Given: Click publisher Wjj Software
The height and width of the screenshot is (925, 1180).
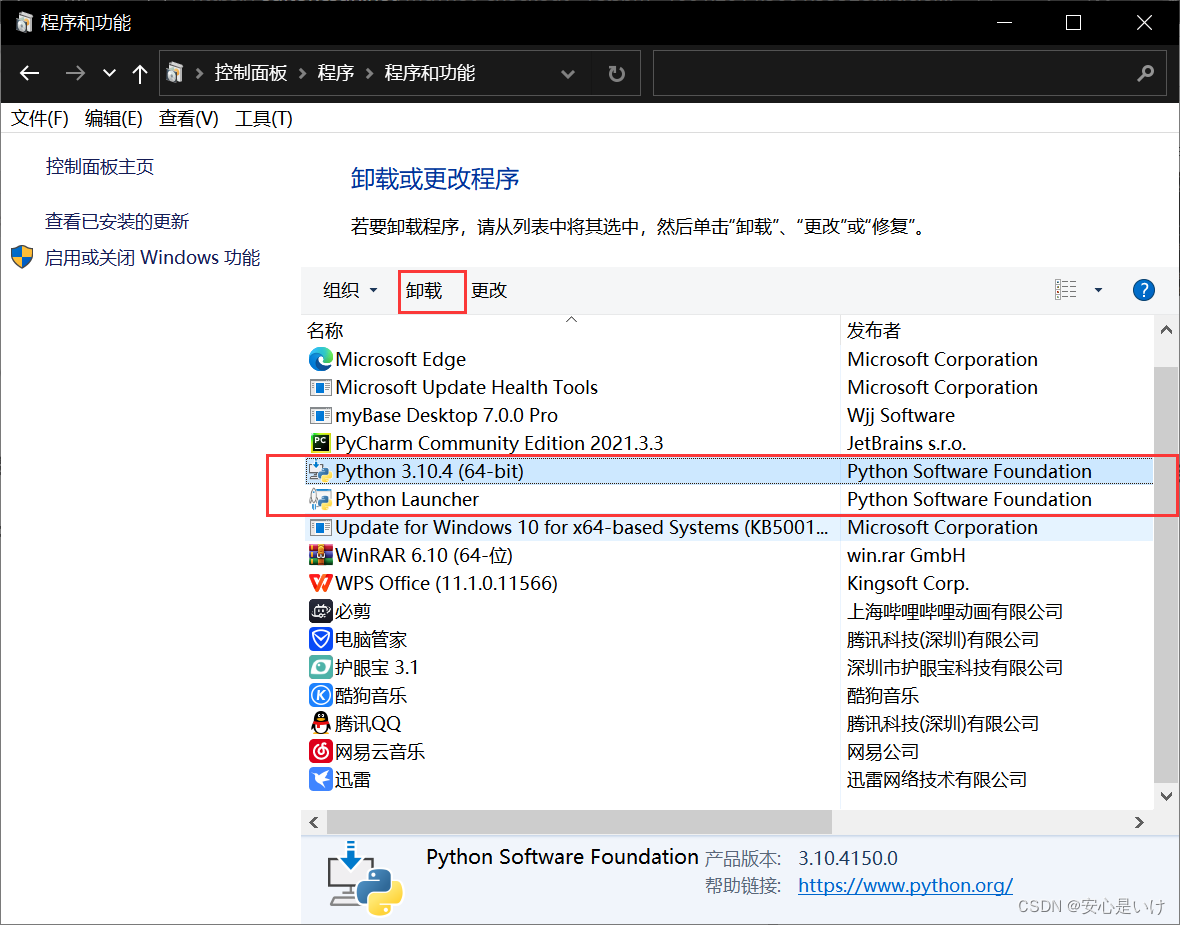Looking at the screenshot, I should 901,415.
